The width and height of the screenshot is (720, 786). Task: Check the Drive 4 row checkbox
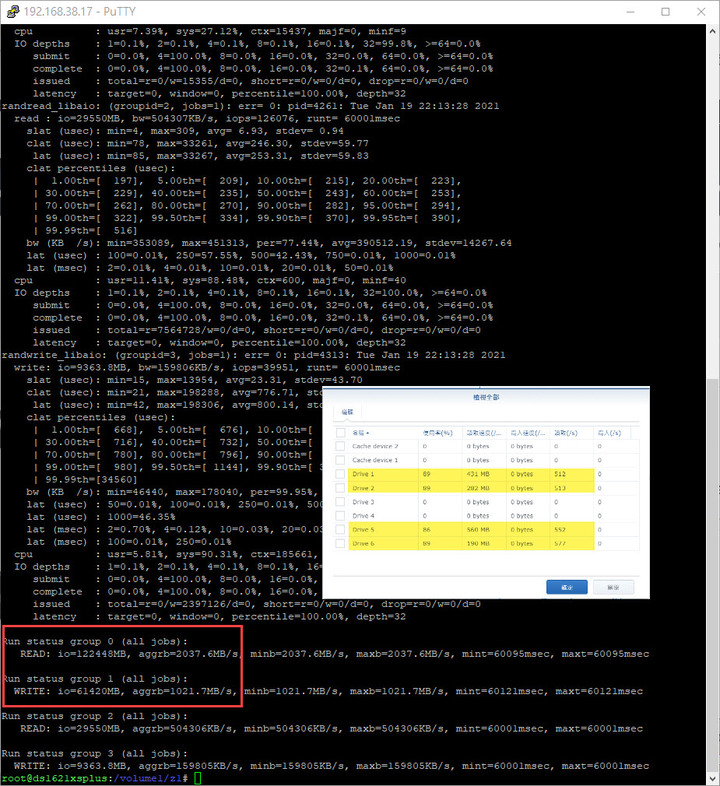click(x=340, y=516)
